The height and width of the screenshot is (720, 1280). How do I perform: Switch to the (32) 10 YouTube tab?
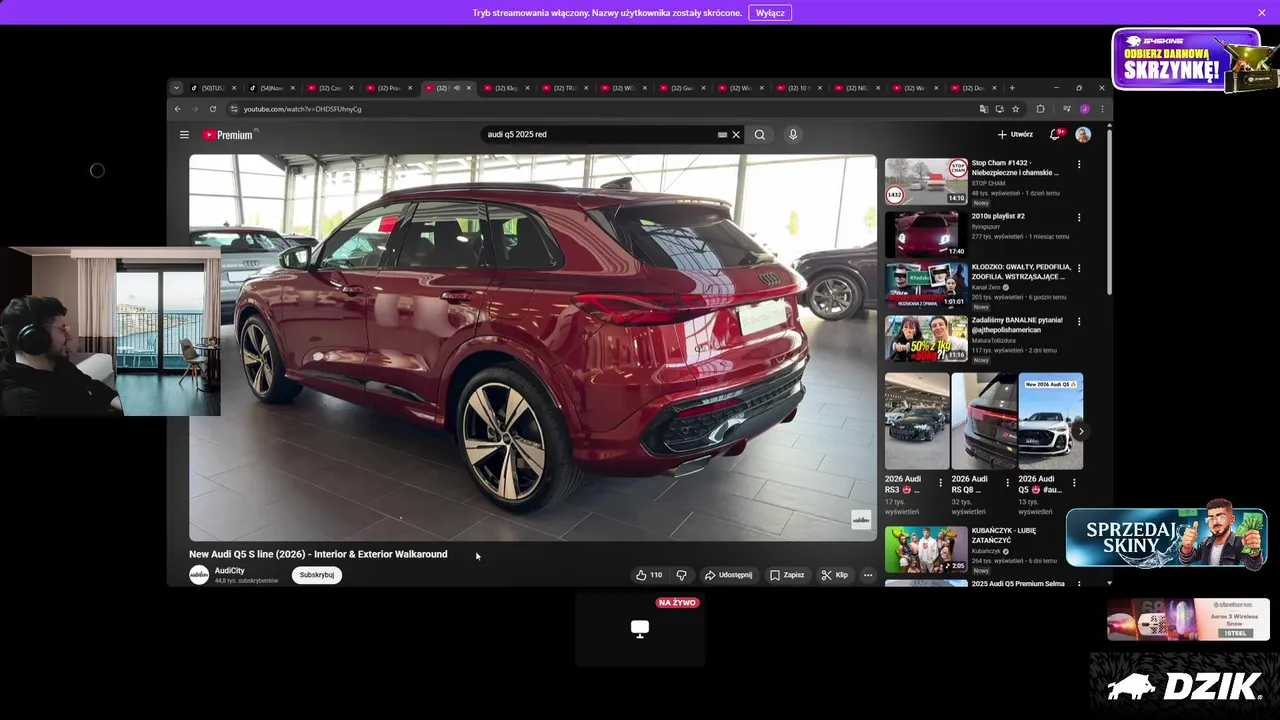[799, 88]
